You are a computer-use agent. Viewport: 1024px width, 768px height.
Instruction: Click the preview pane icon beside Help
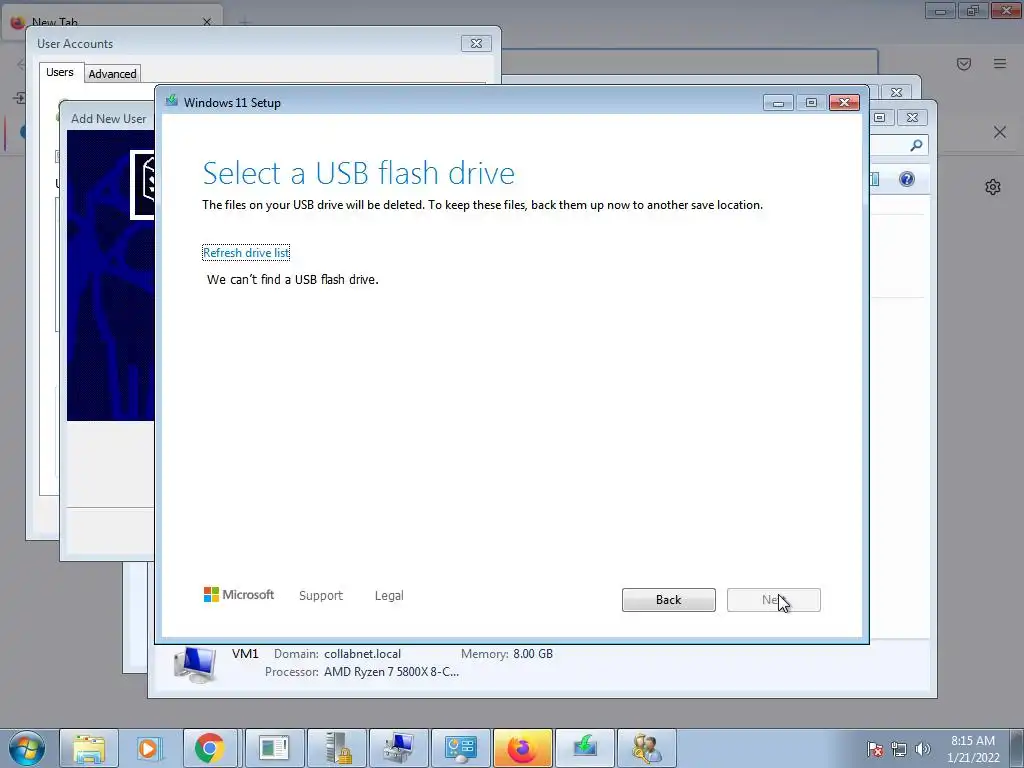pyautogui.click(x=874, y=179)
